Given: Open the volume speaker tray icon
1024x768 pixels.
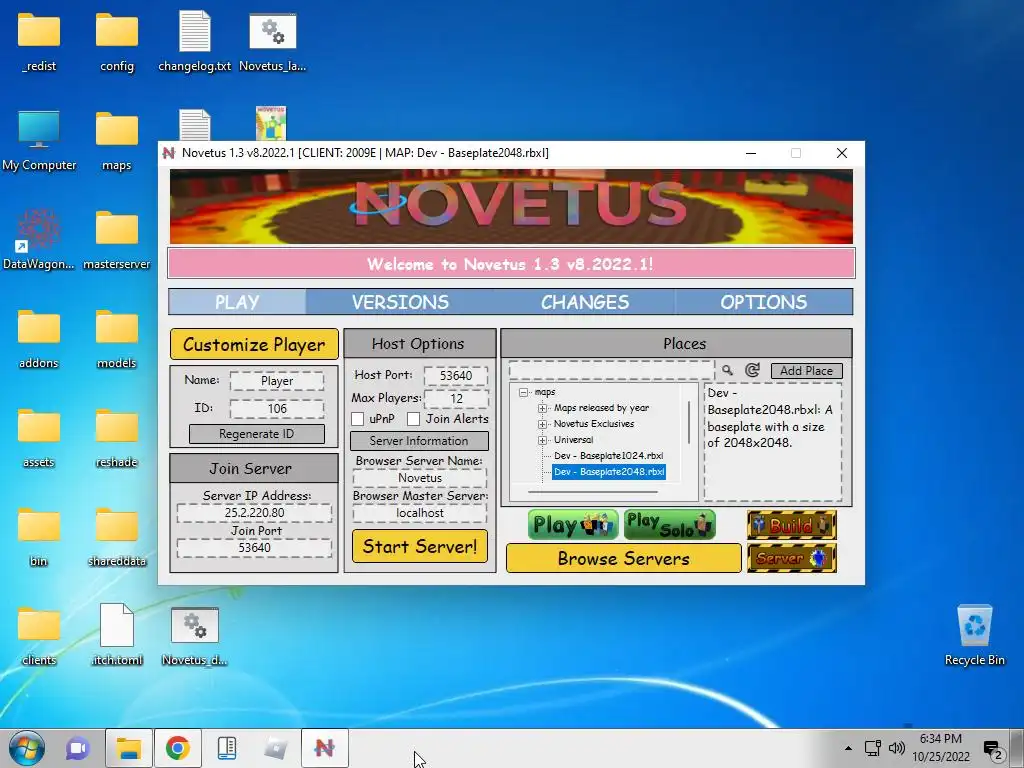Looking at the screenshot, I should tap(897, 748).
